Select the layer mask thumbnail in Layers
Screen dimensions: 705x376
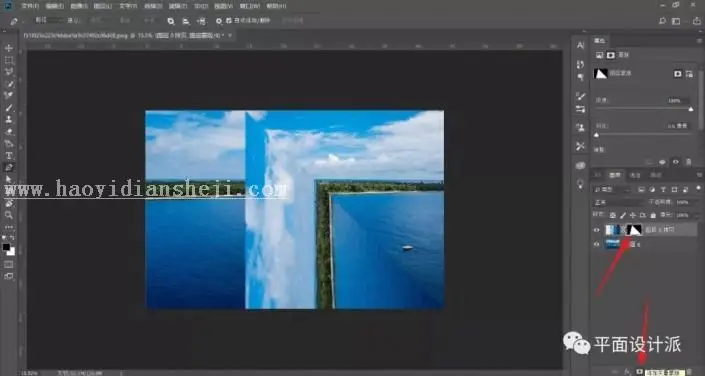634,230
